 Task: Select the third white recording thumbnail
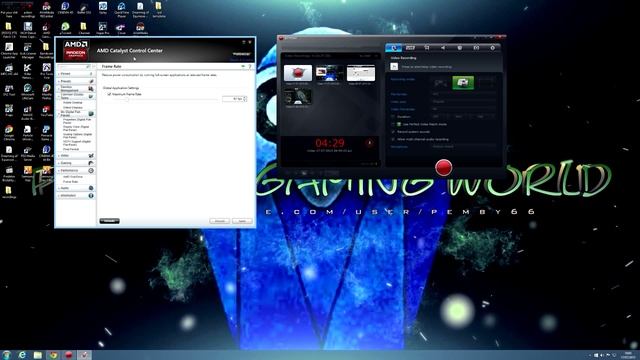(x=361, y=73)
